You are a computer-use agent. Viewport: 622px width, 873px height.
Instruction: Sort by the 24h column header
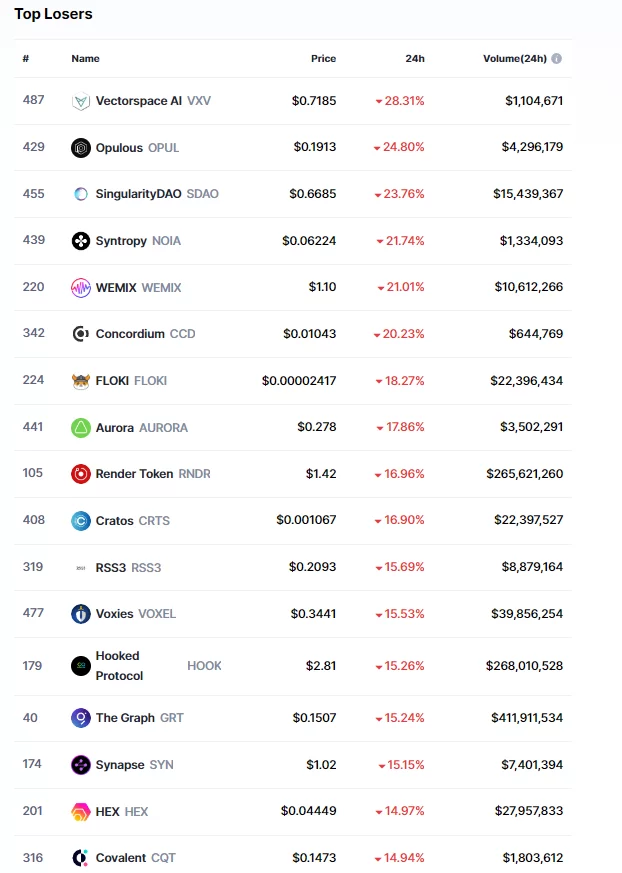415,58
